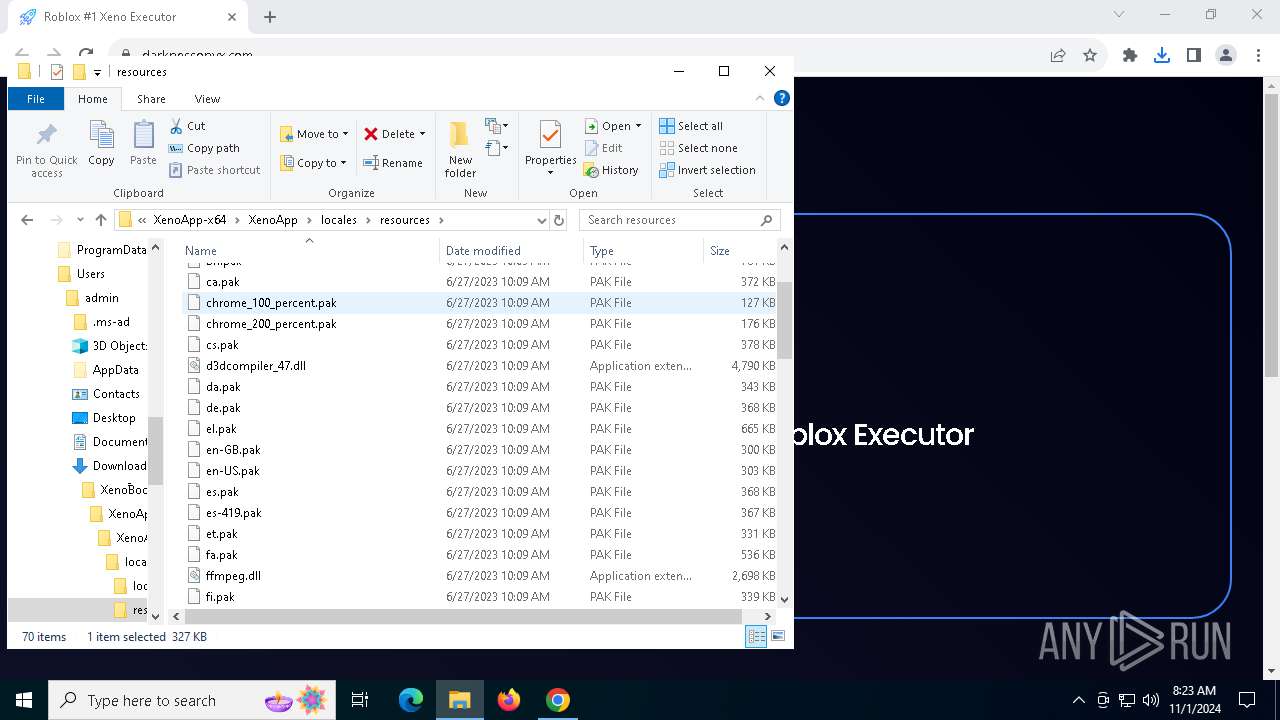Open the File menu
The height and width of the screenshot is (720, 1280).
point(36,99)
